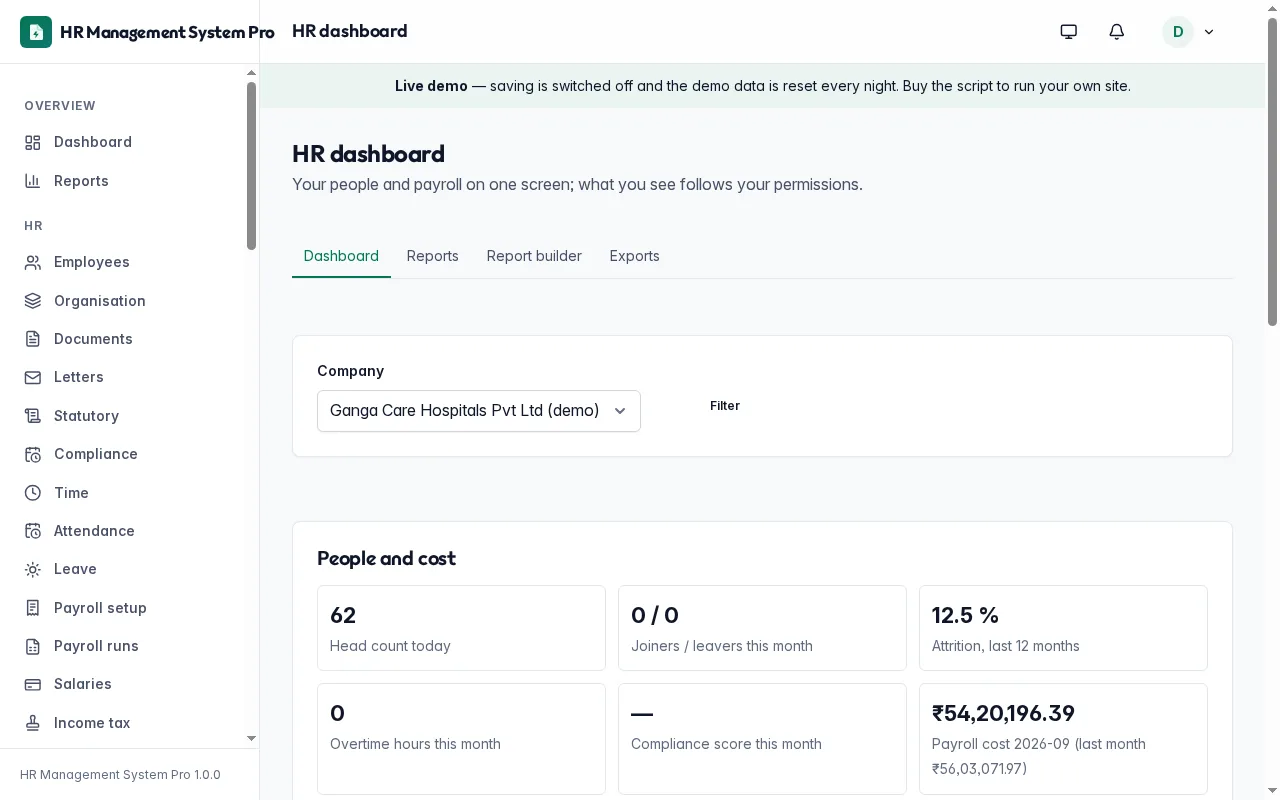Click the HR Management System Pro logo icon
1280x800 pixels.
[x=36, y=32]
